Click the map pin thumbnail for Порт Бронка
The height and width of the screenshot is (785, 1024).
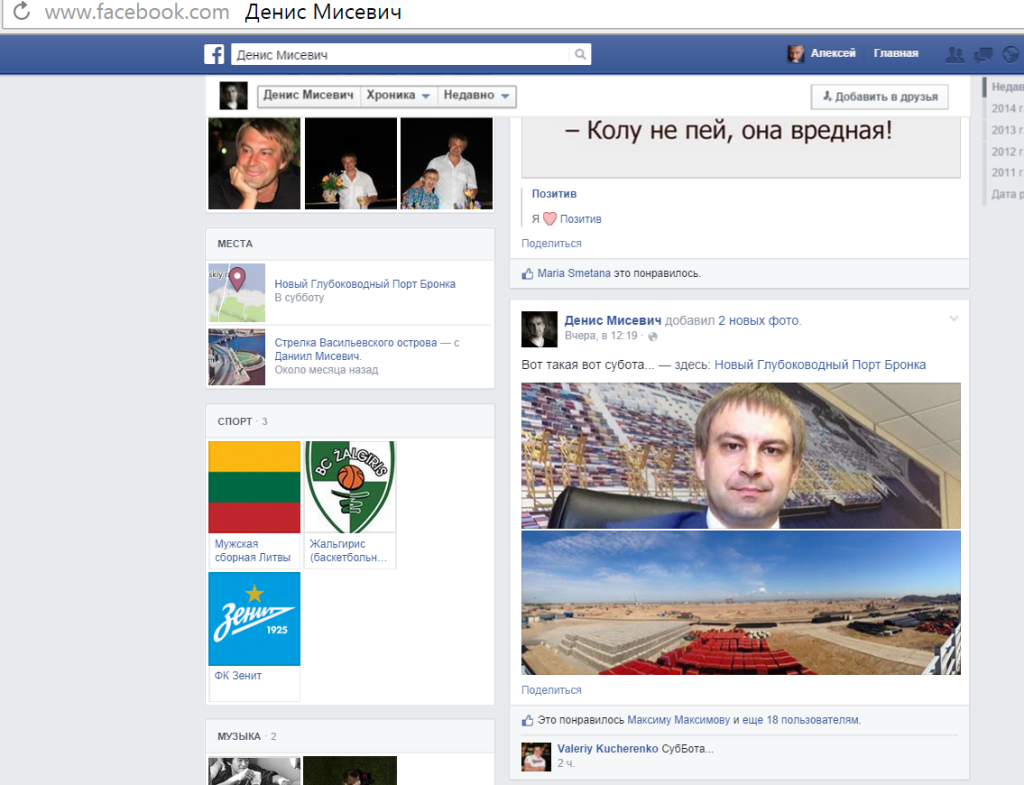click(x=236, y=293)
